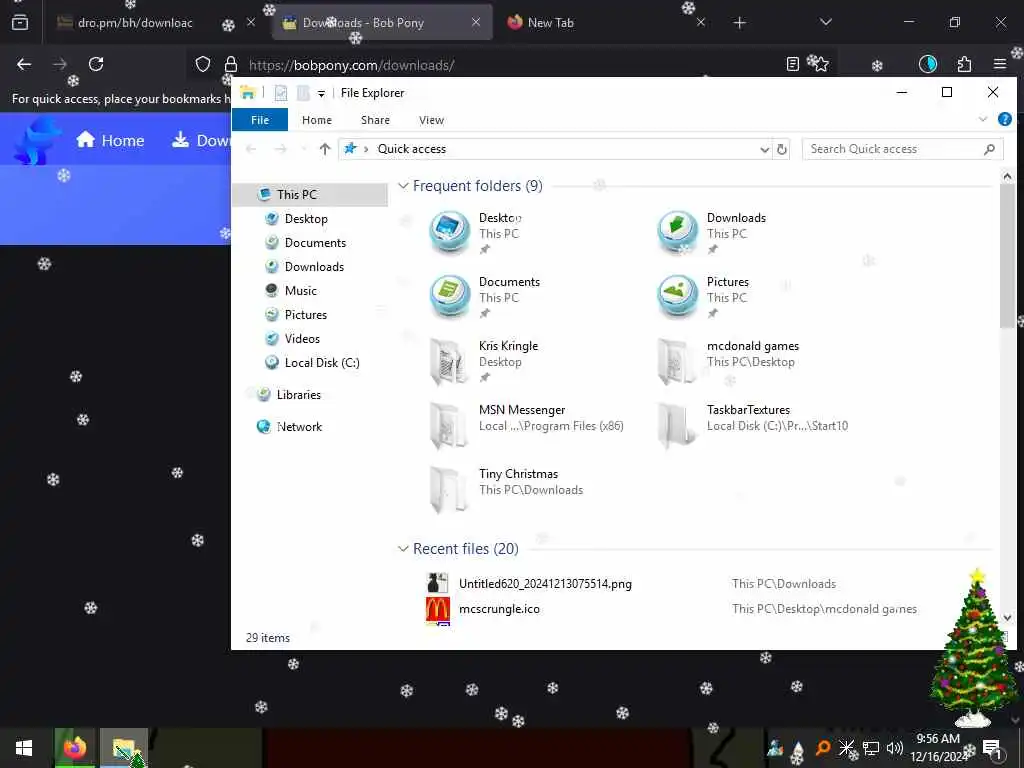The height and width of the screenshot is (768, 1024).
Task: Switch to the Home ribbon tab
Action: coord(317,120)
